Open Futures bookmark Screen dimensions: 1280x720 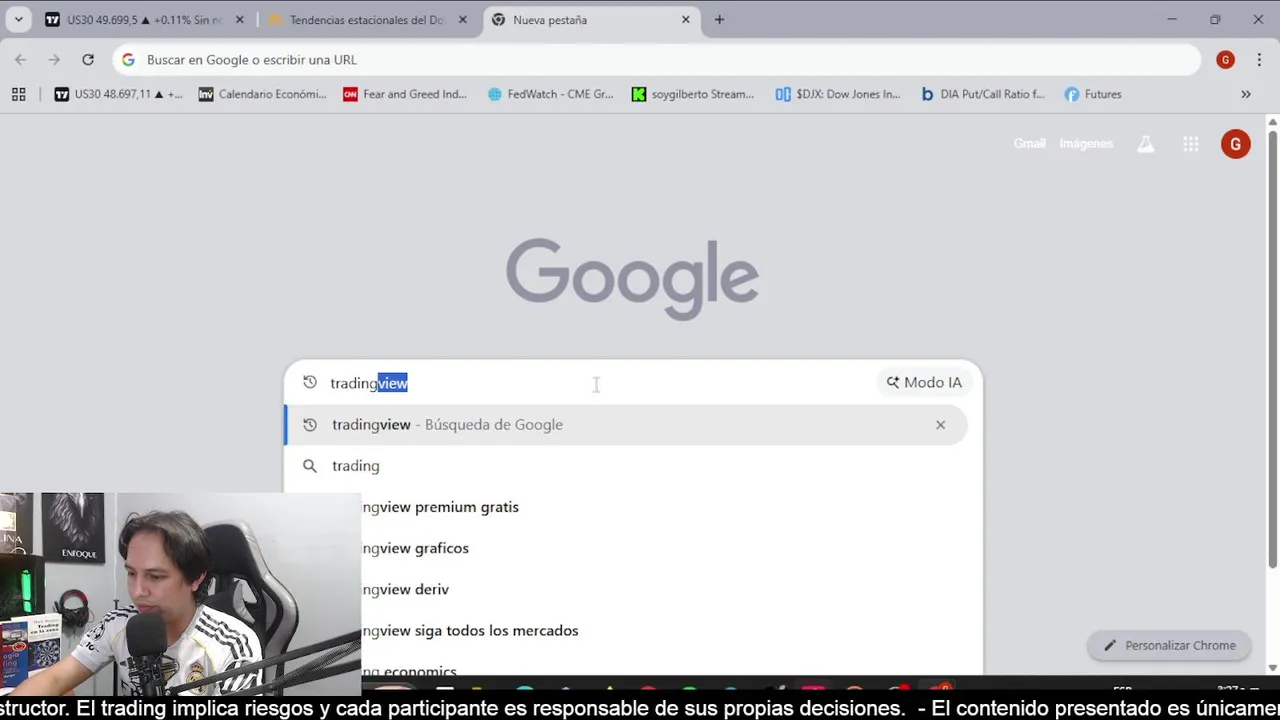(x=1093, y=94)
